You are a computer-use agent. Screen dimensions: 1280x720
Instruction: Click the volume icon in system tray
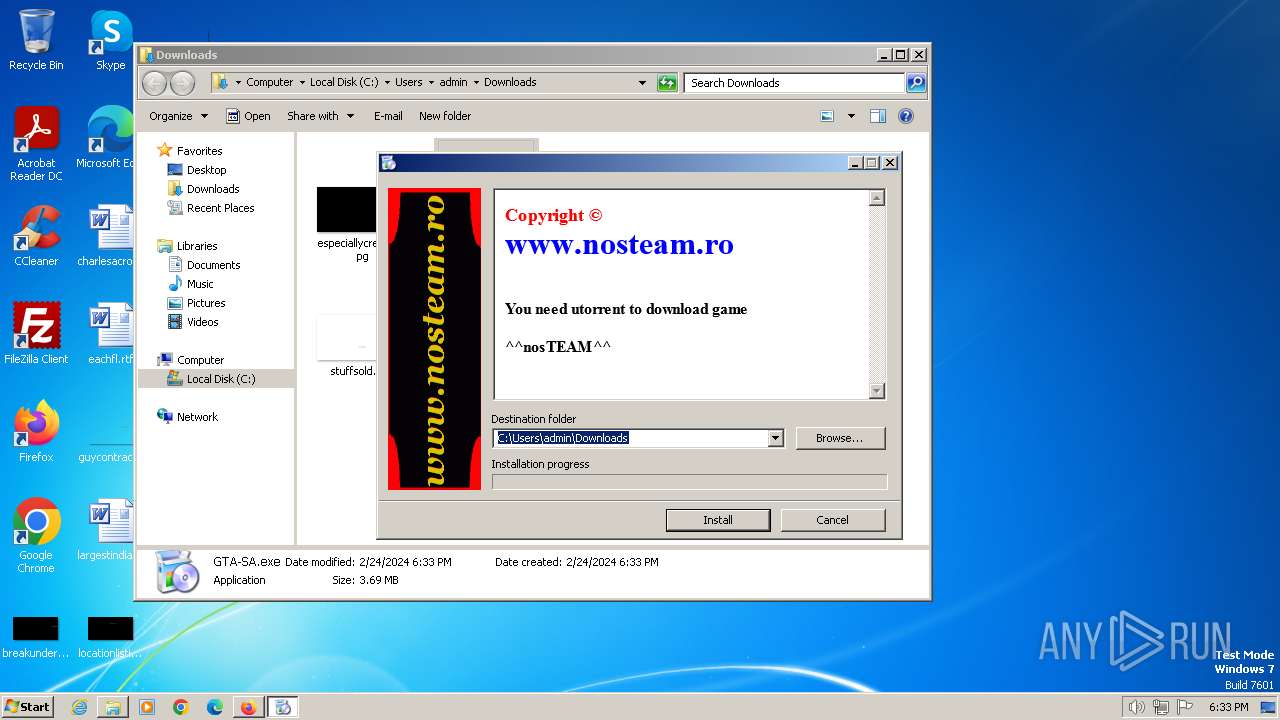coord(1136,707)
